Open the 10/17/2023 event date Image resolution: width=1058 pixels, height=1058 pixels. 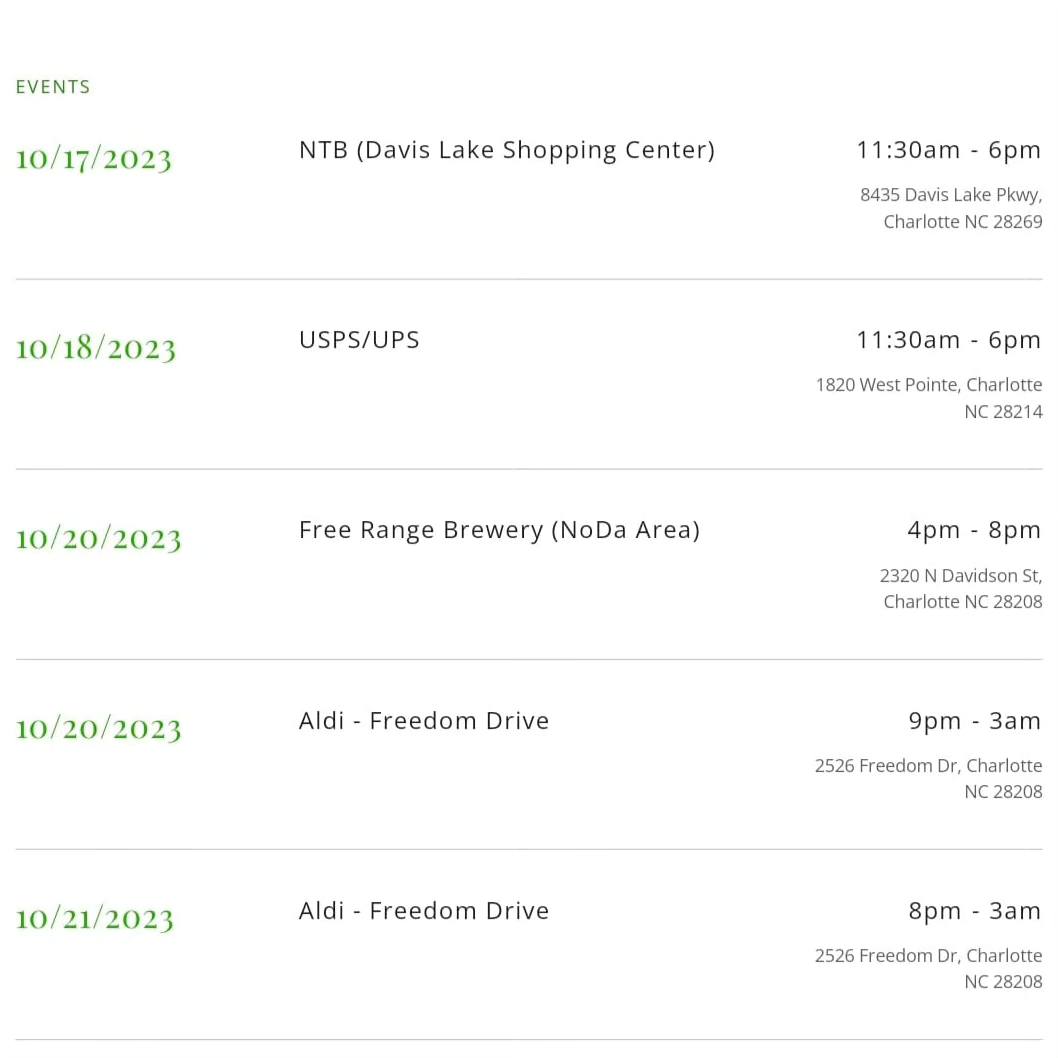click(x=94, y=159)
